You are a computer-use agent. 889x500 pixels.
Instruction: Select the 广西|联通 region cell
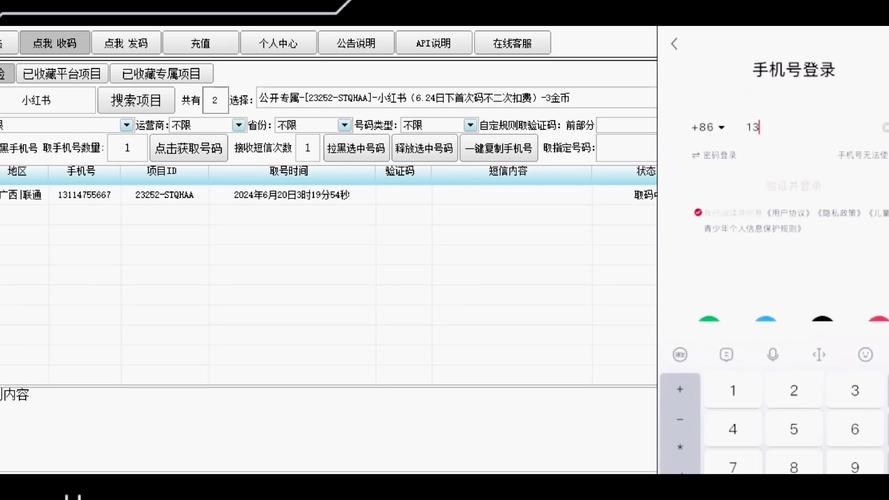pos(22,195)
